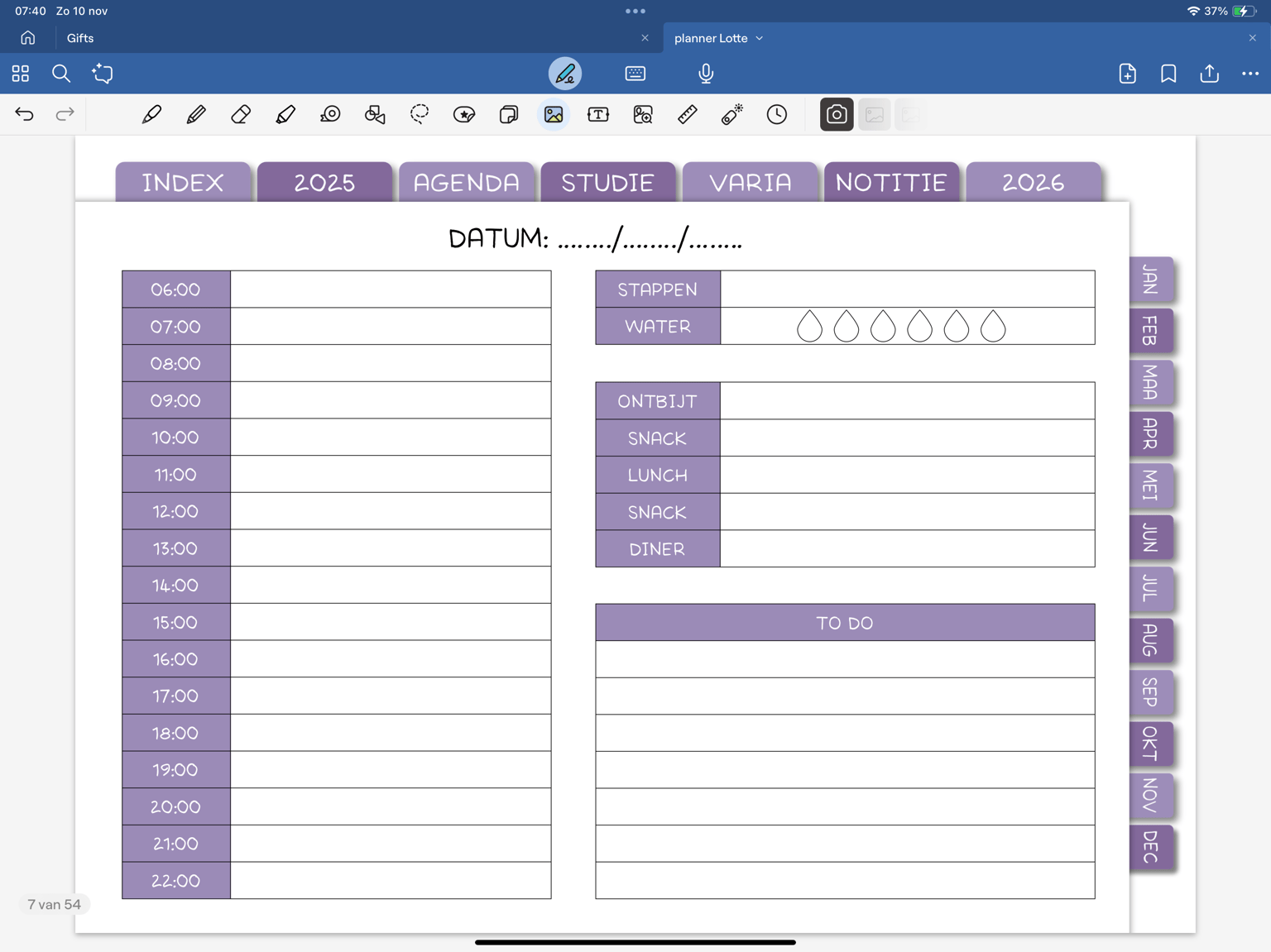Start audio recording with the microphone

tap(706, 74)
